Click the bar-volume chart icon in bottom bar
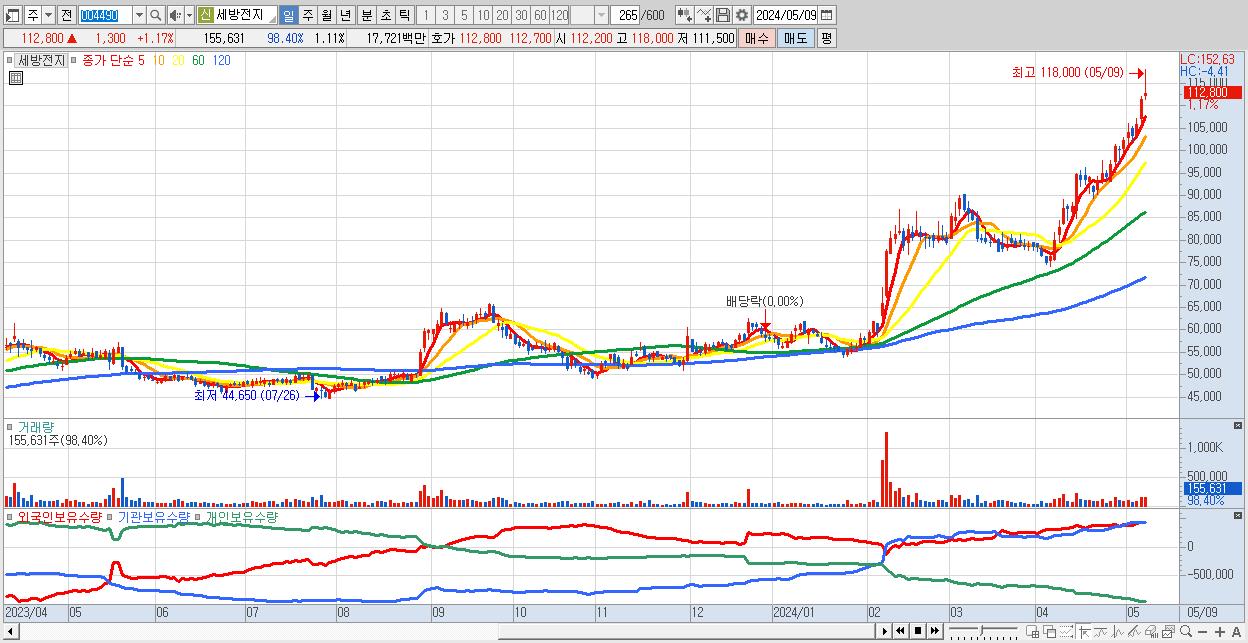 pos(1151,632)
